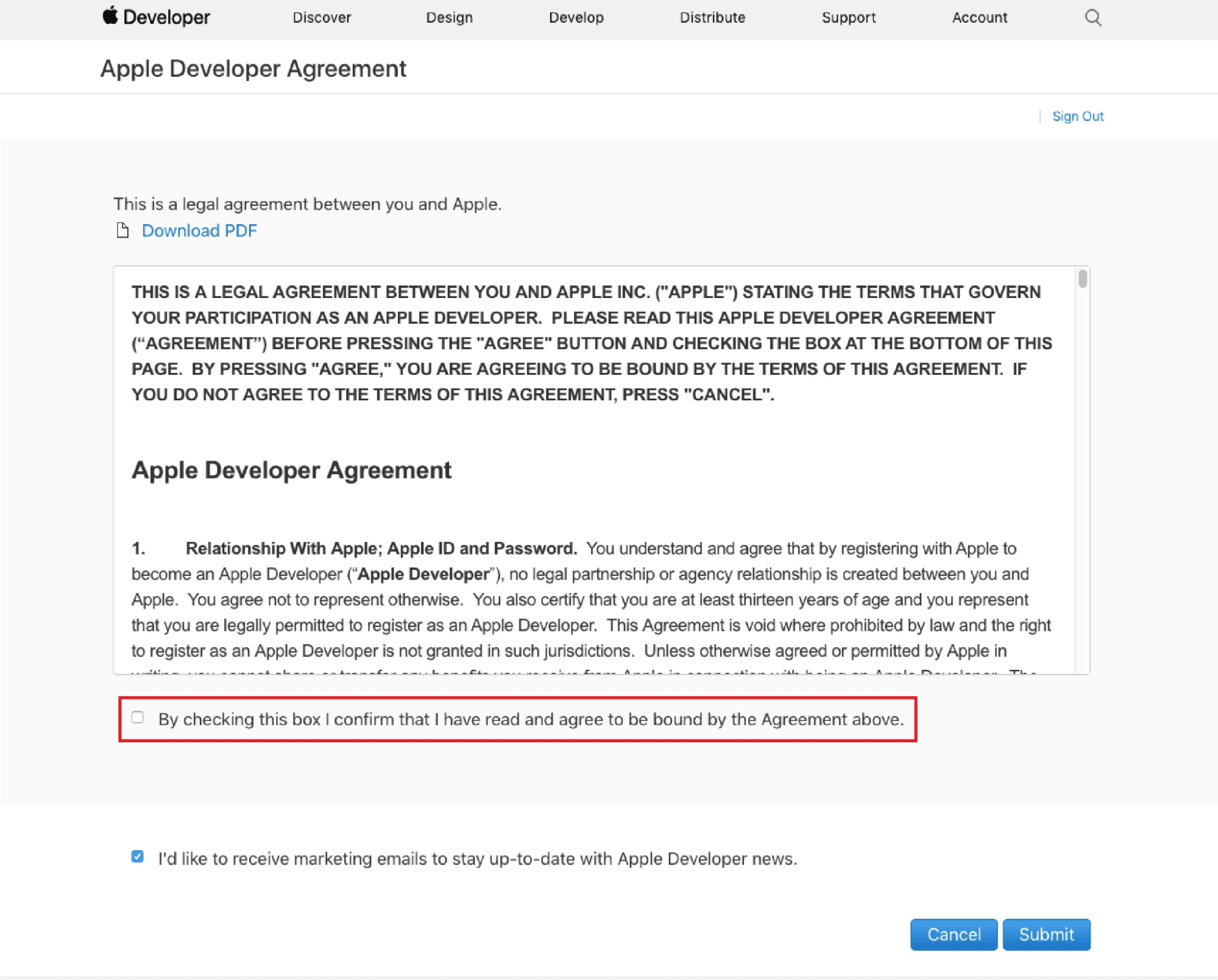Click the Developer home link text
This screenshot has height=980, width=1218.
tap(166, 18)
